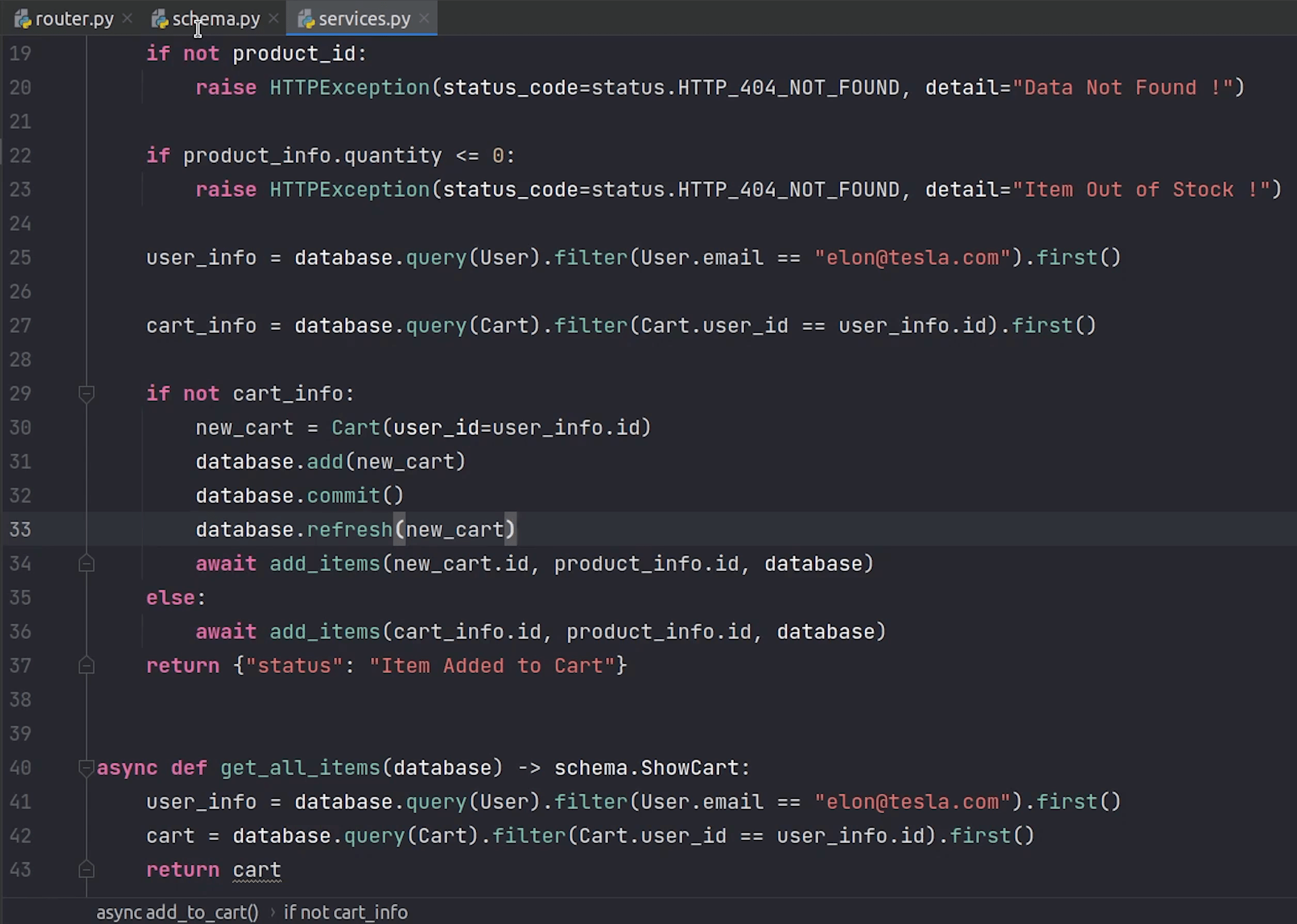Collapse the get_all_items function fold marker
The width and height of the screenshot is (1297, 924).
point(87,768)
